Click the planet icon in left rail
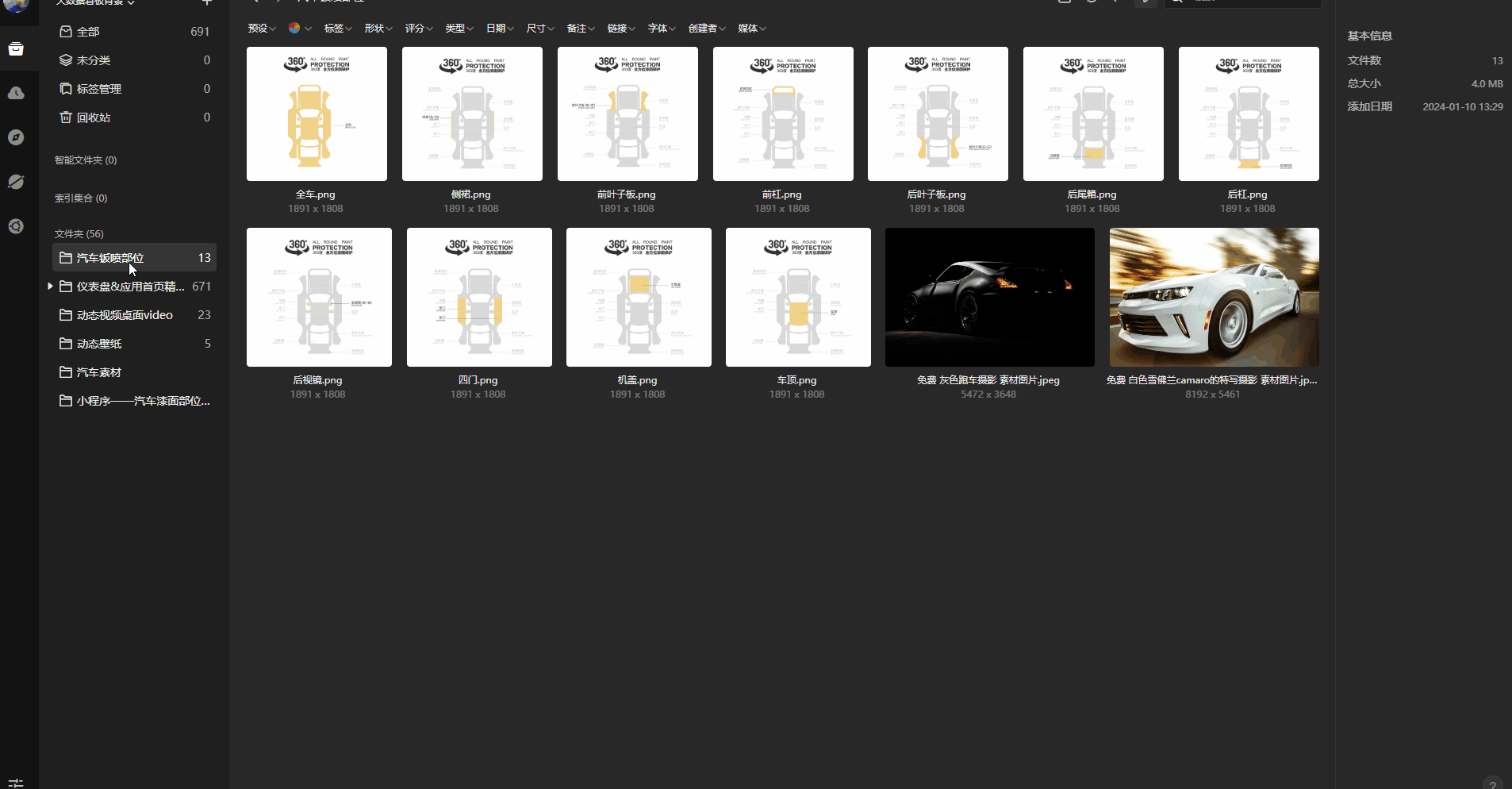The width and height of the screenshot is (1512, 789). [16, 183]
